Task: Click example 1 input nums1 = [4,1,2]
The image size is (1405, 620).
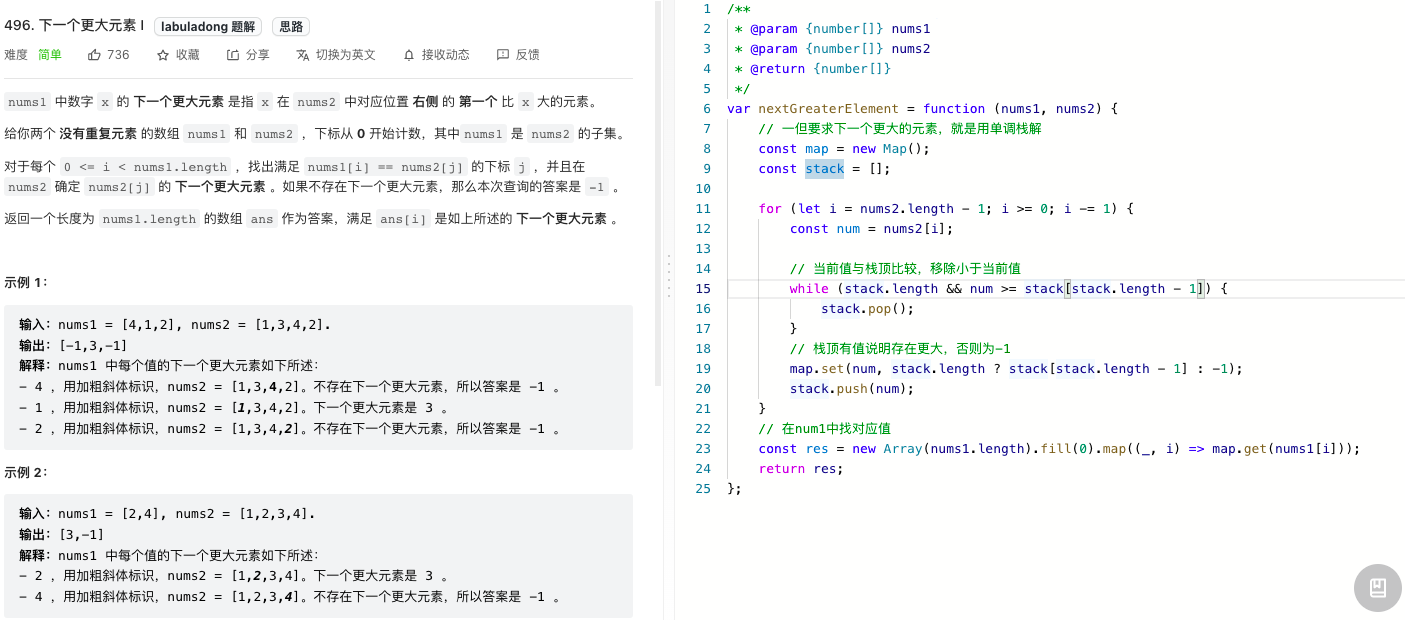Action: (x=120, y=325)
